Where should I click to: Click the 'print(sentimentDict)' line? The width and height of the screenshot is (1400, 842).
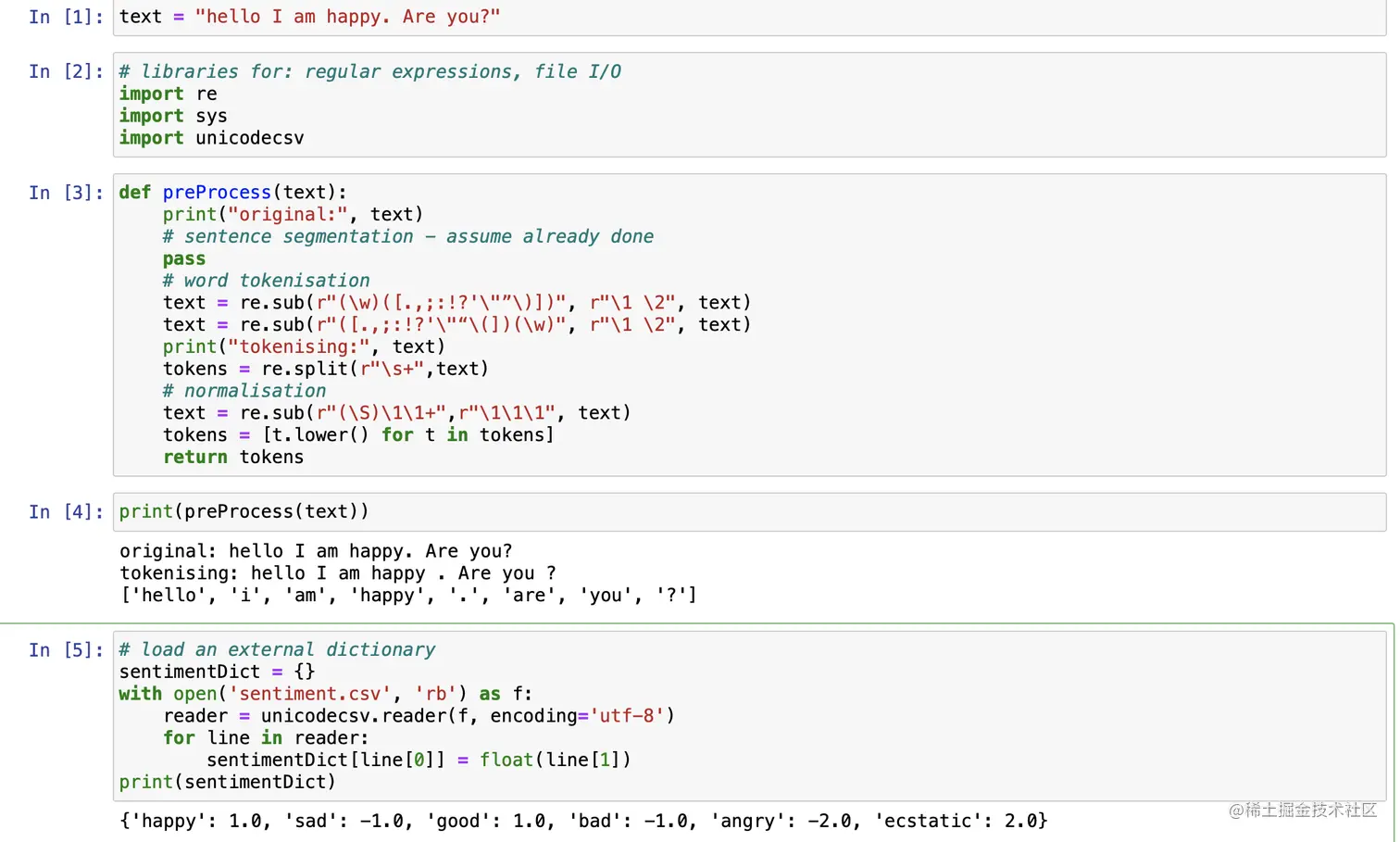227,782
